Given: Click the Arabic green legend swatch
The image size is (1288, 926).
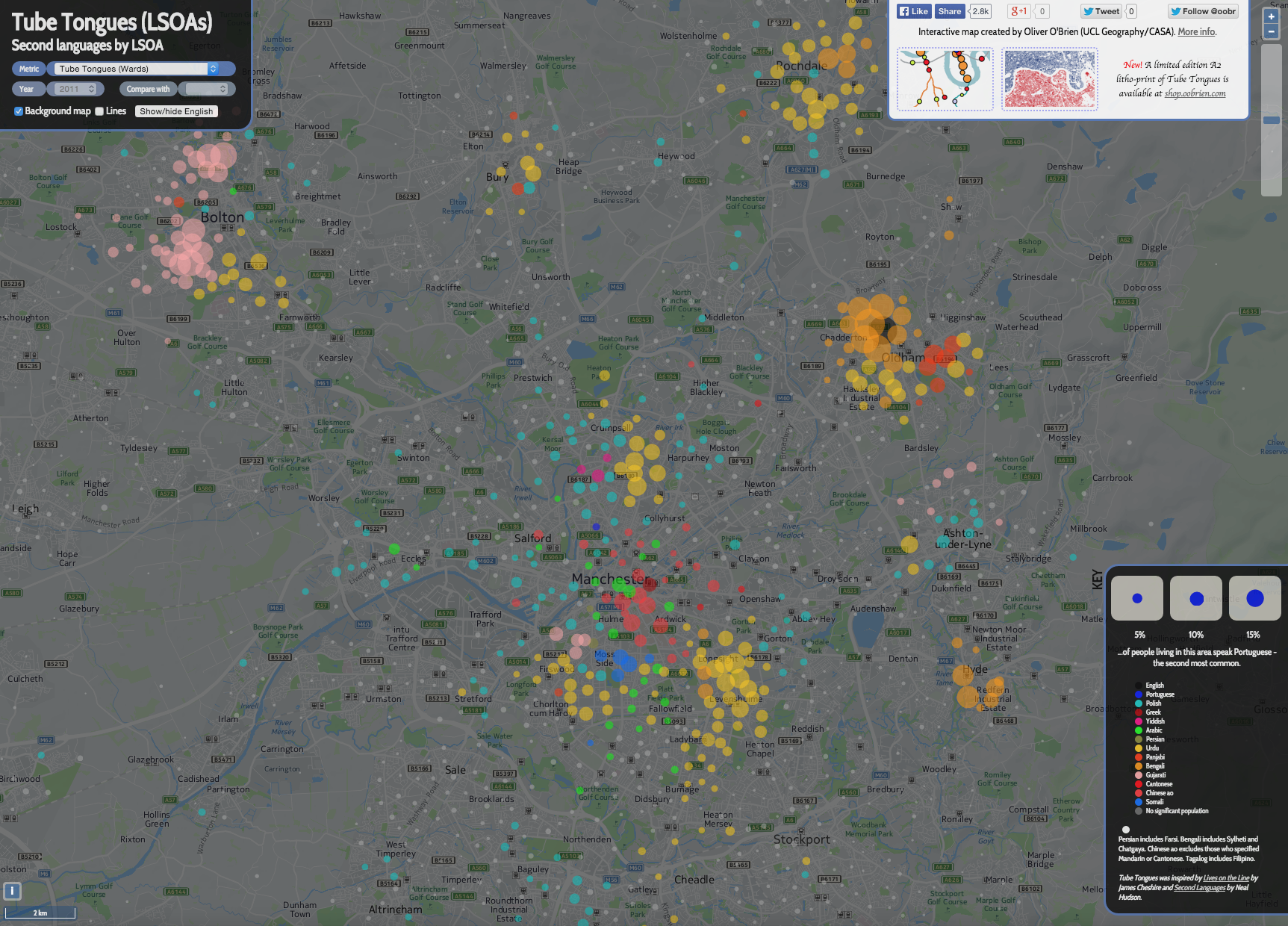Looking at the screenshot, I should coord(1139,730).
